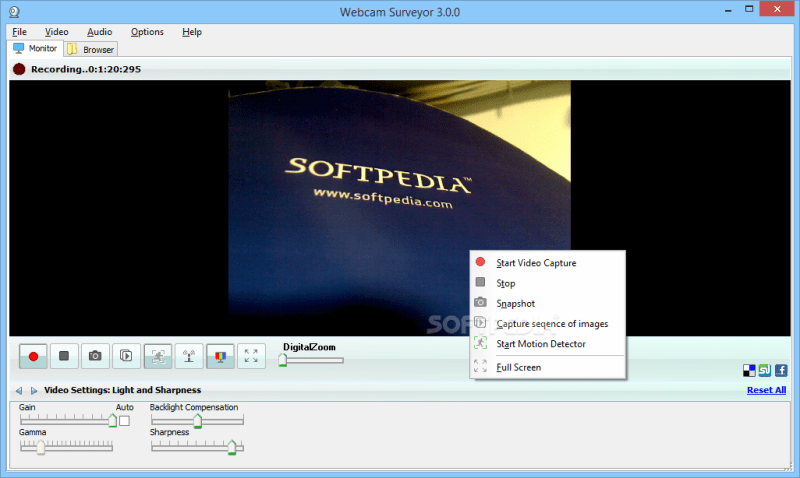Click the capture image sequence toolbar button

[x=126, y=356]
